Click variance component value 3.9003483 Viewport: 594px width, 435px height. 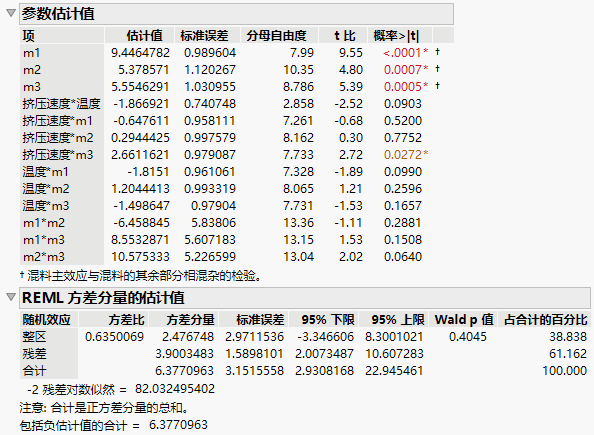click(x=184, y=354)
